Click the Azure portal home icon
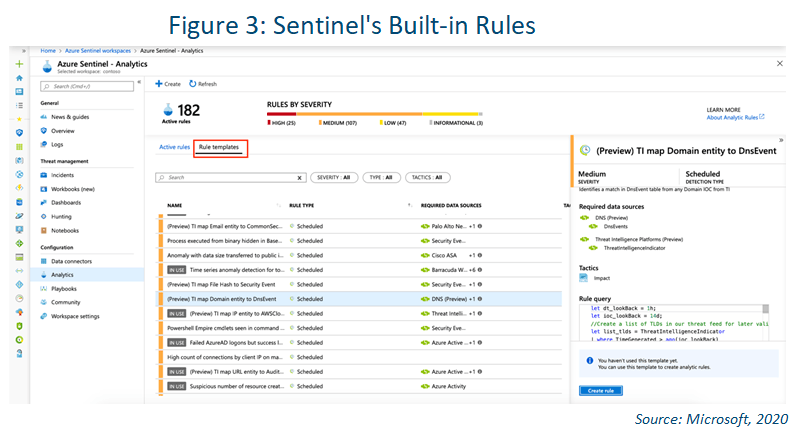 click(19, 78)
